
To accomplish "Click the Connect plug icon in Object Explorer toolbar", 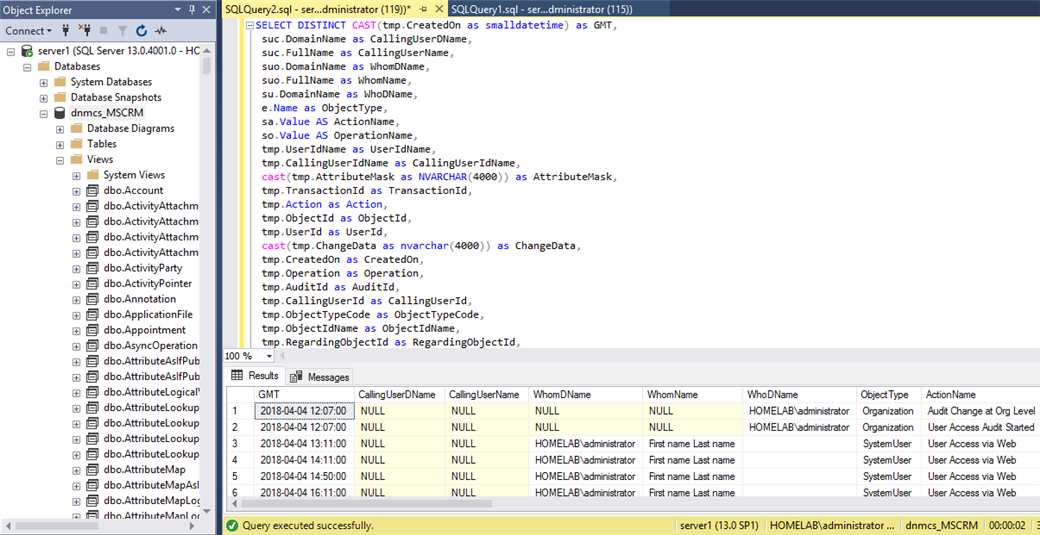I will 65,30.
